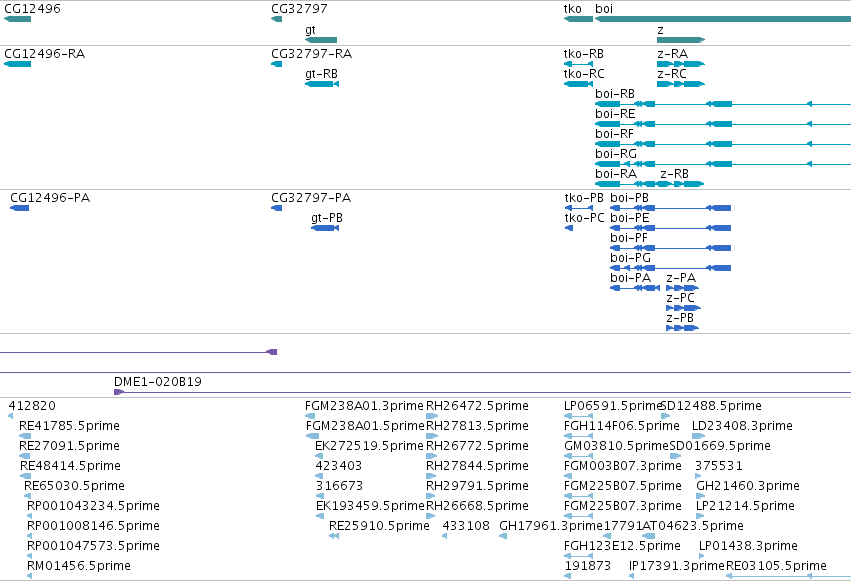Click the z-RC transcript
The height and width of the screenshot is (581, 851).
[x=681, y=84]
